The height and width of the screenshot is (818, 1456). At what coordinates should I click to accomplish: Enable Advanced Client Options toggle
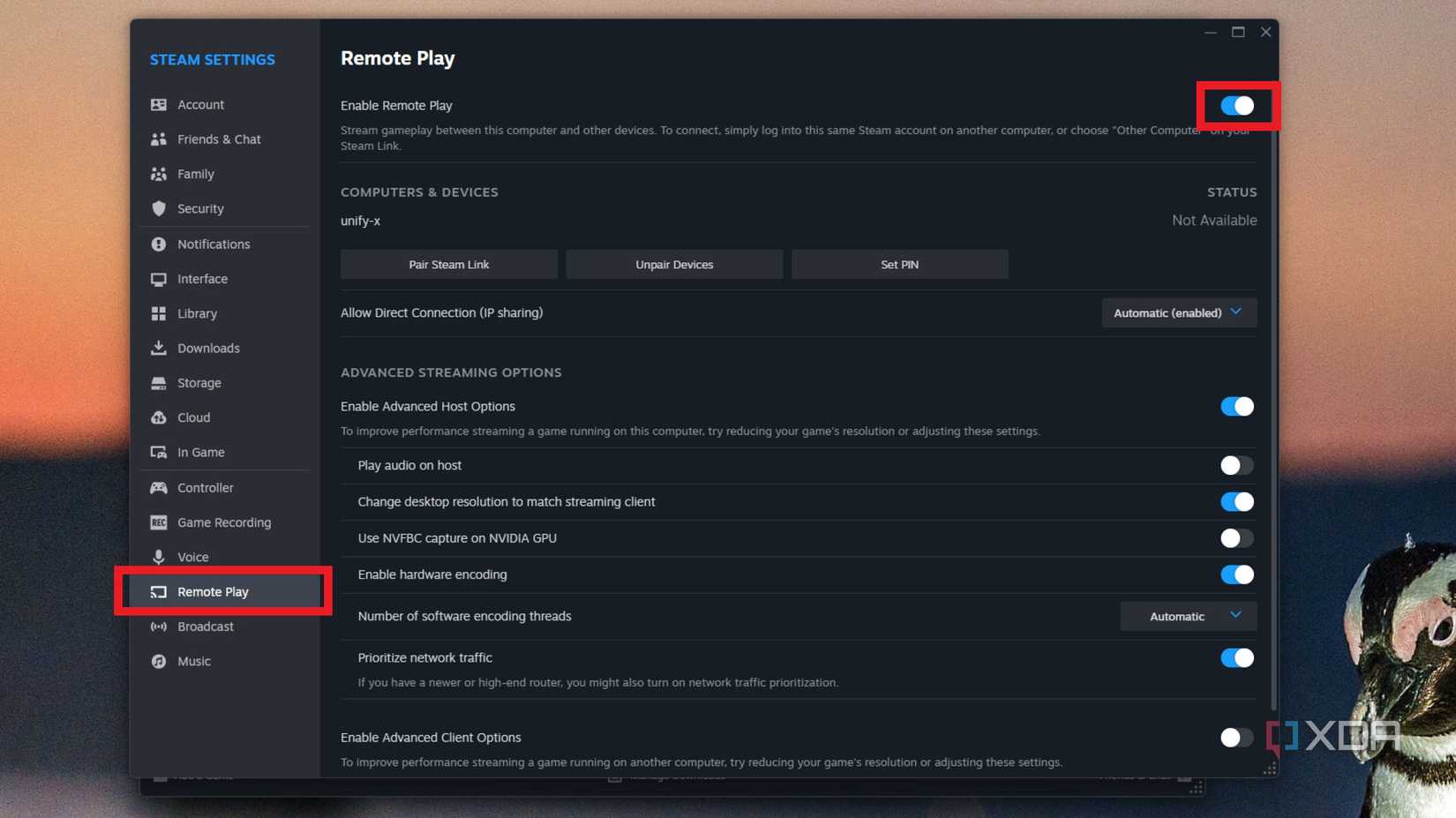pyautogui.click(x=1236, y=737)
